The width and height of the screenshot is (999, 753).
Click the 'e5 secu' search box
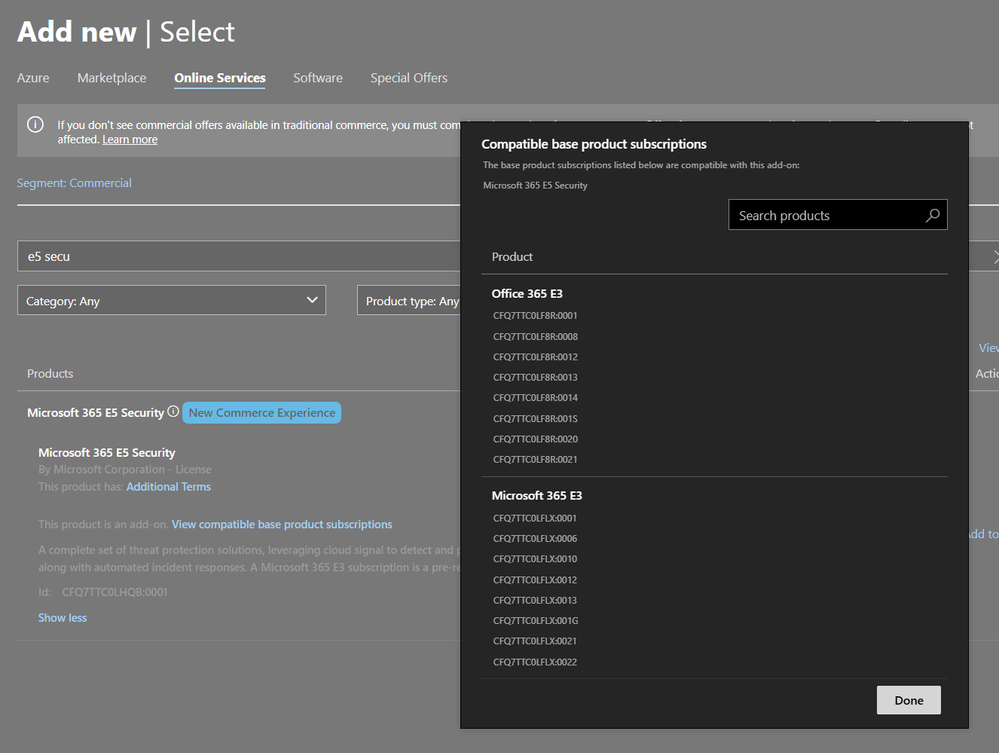pyautogui.click(x=239, y=256)
